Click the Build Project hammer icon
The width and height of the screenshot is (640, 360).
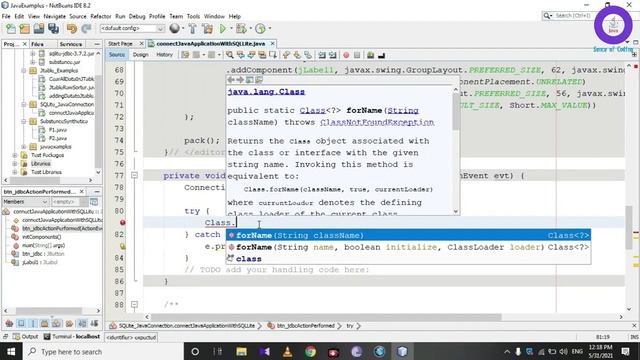(193, 29)
